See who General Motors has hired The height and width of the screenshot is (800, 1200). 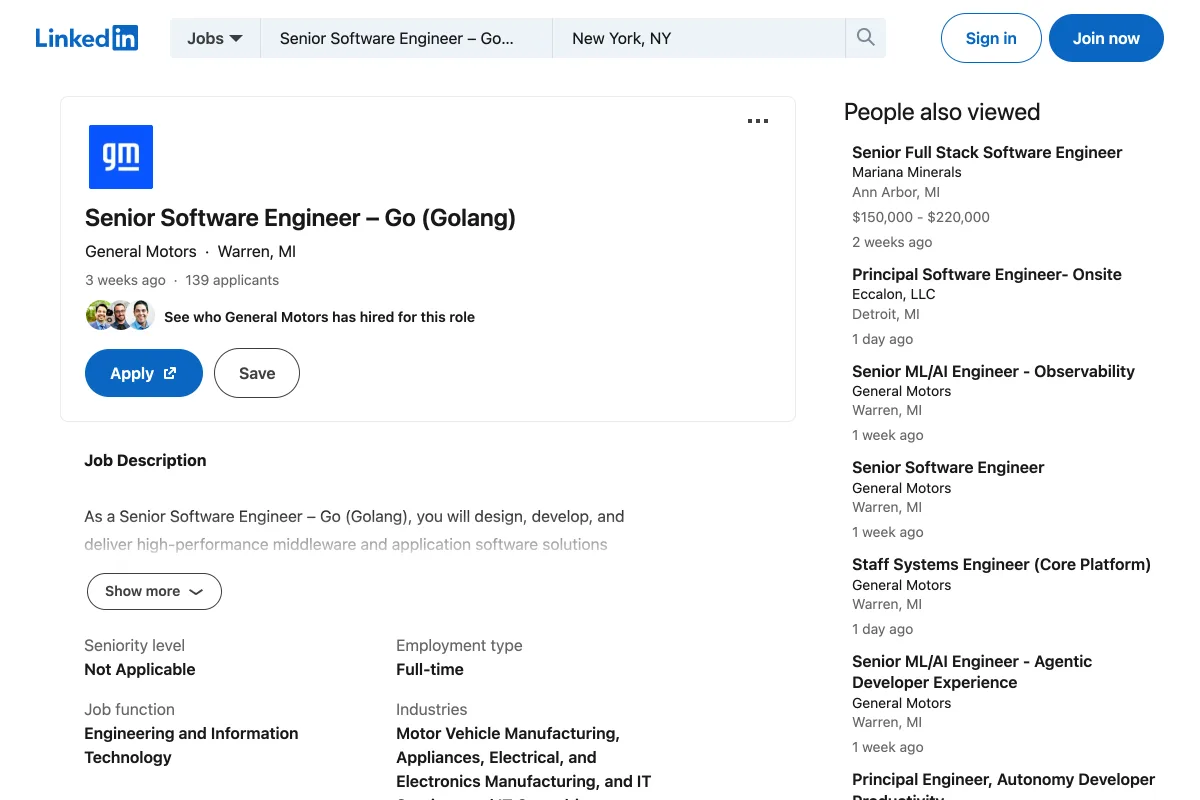(319, 317)
